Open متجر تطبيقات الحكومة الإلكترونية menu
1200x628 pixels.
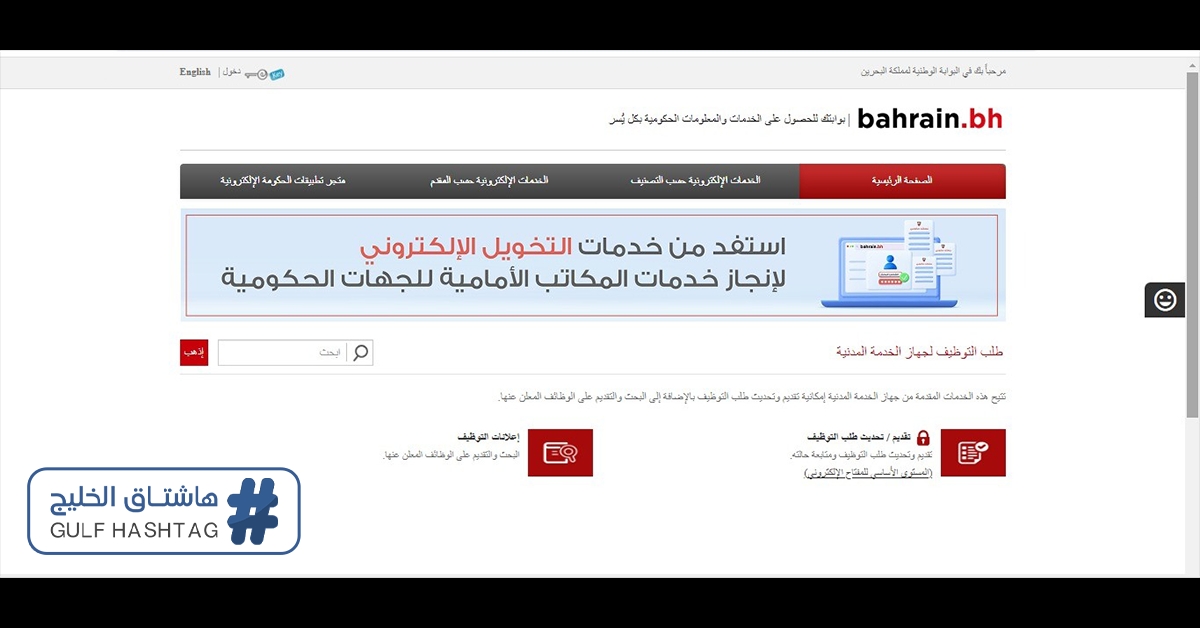[x=283, y=181]
